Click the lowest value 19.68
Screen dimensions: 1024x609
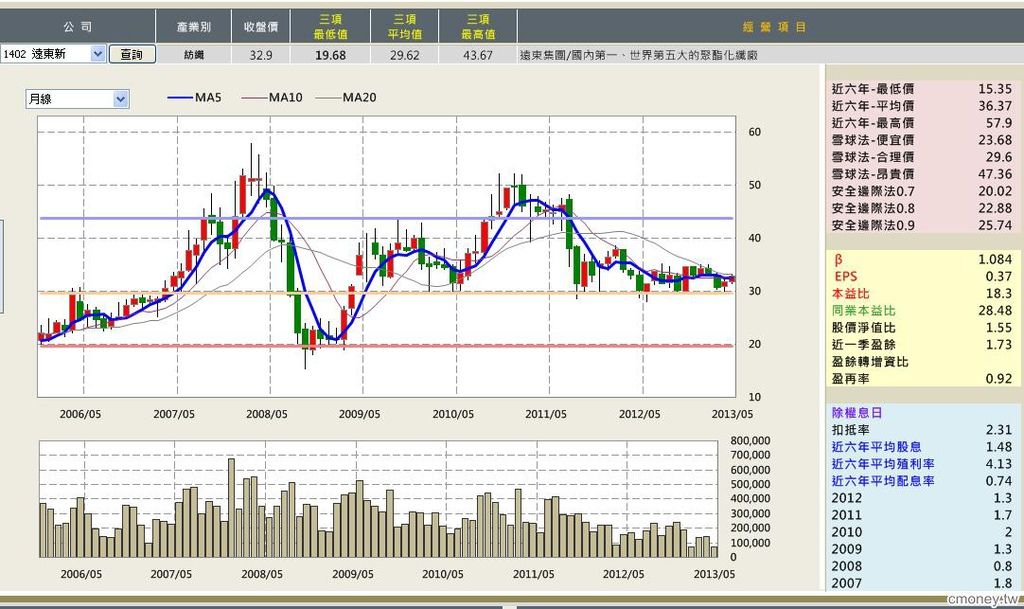pyautogui.click(x=330, y=55)
